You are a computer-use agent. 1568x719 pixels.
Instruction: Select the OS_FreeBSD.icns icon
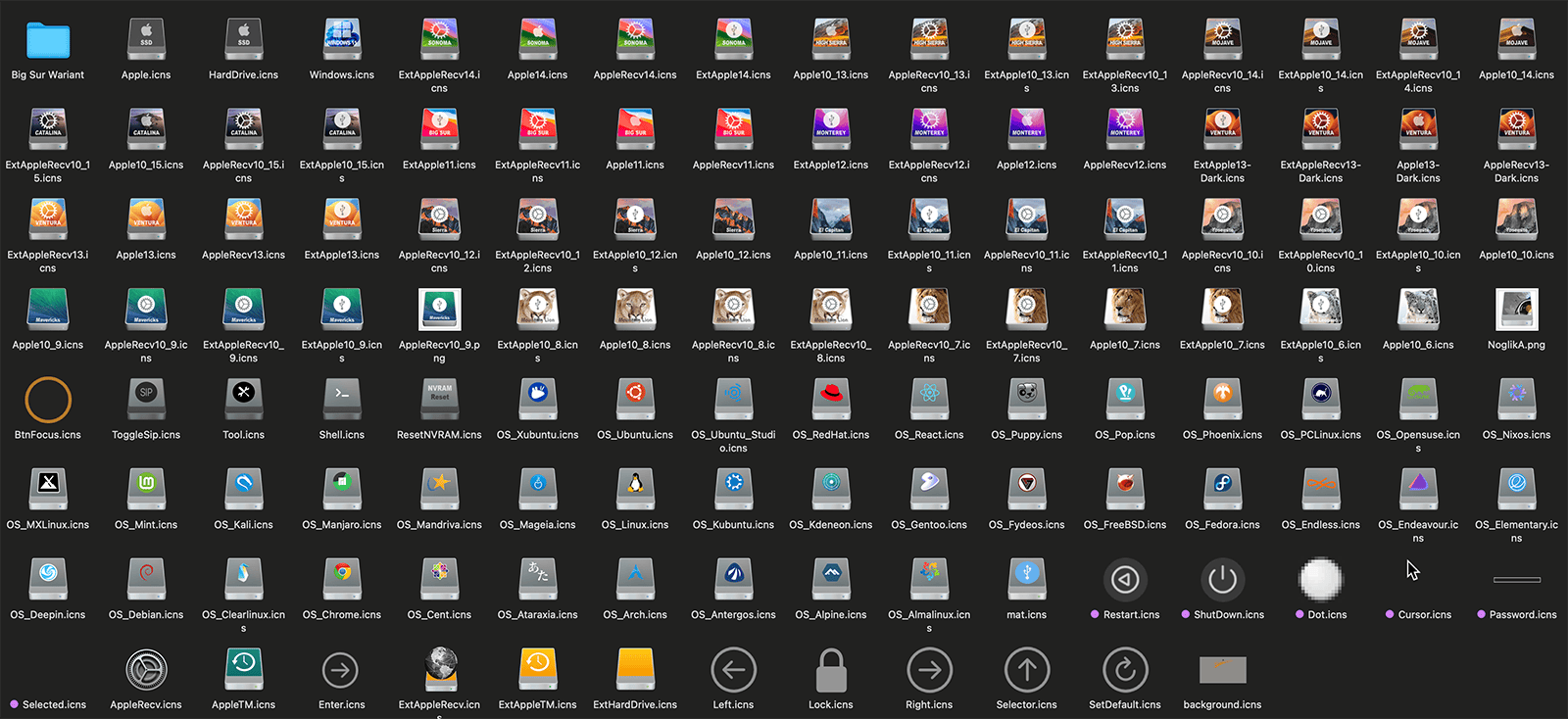point(1125,490)
